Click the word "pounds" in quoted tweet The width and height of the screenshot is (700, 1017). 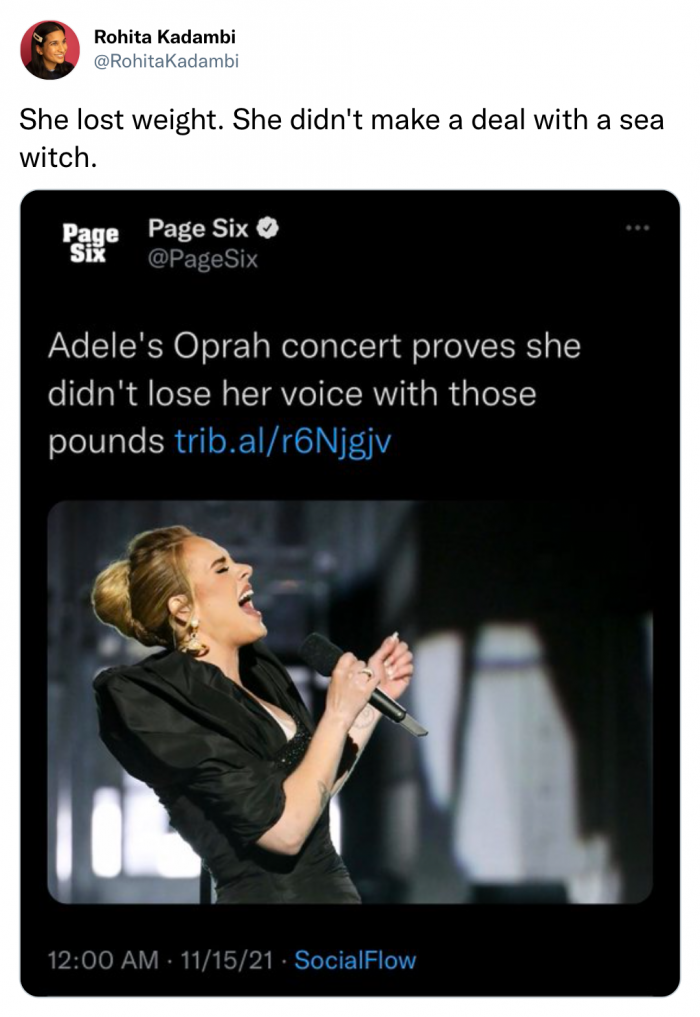click(x=106, y=442)
